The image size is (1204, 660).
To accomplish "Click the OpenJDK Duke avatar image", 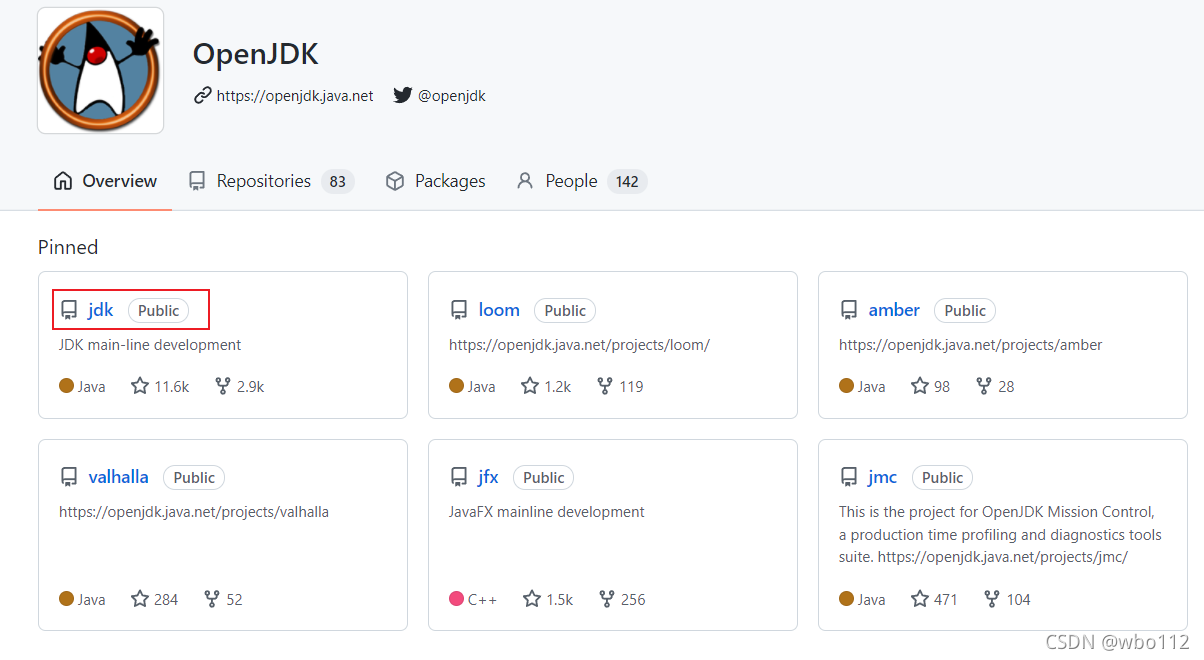I will (100, 71).
